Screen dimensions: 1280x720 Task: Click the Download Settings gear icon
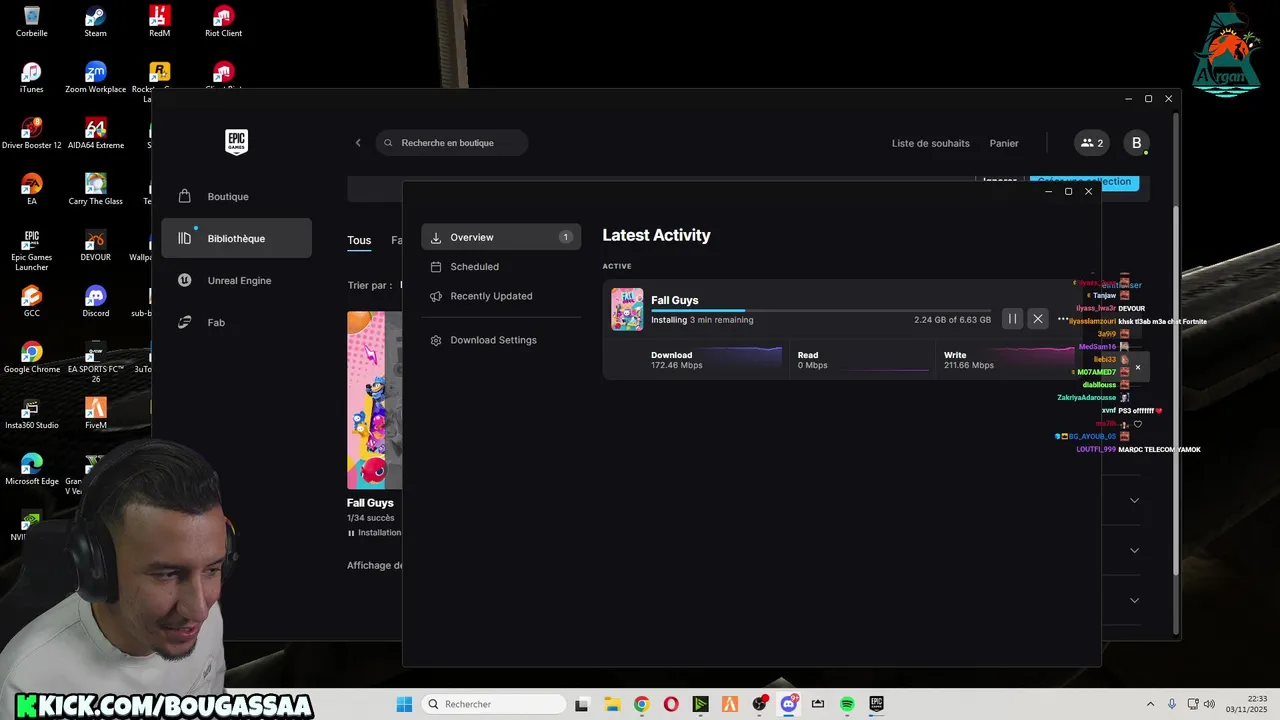tap(436, 340)
